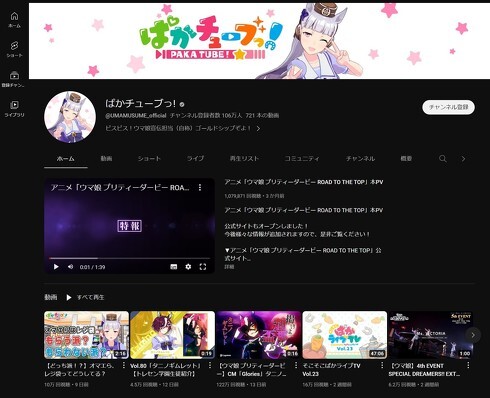This screenshot has width=490, height=398.
Task: Click the channel search magnifier icon
Action: [x=443, y=159]
